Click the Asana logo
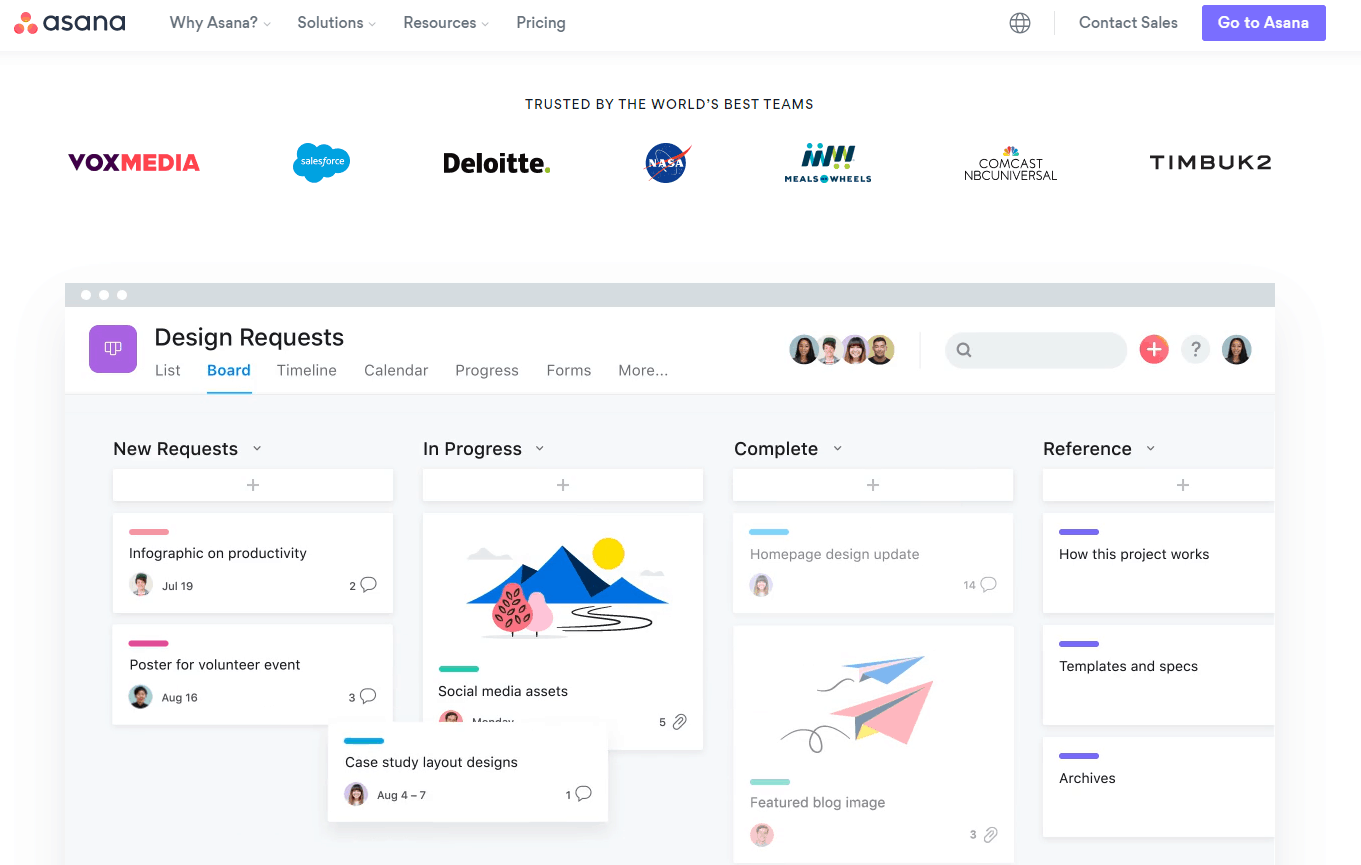 pos(70,22)
